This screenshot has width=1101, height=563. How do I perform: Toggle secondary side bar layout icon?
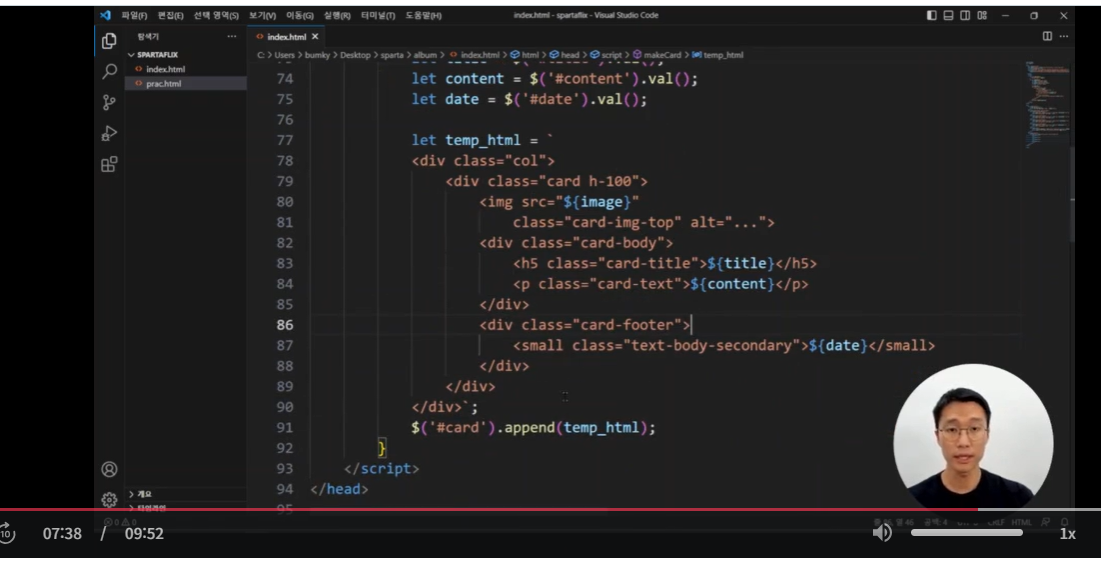tap(965, 15)
